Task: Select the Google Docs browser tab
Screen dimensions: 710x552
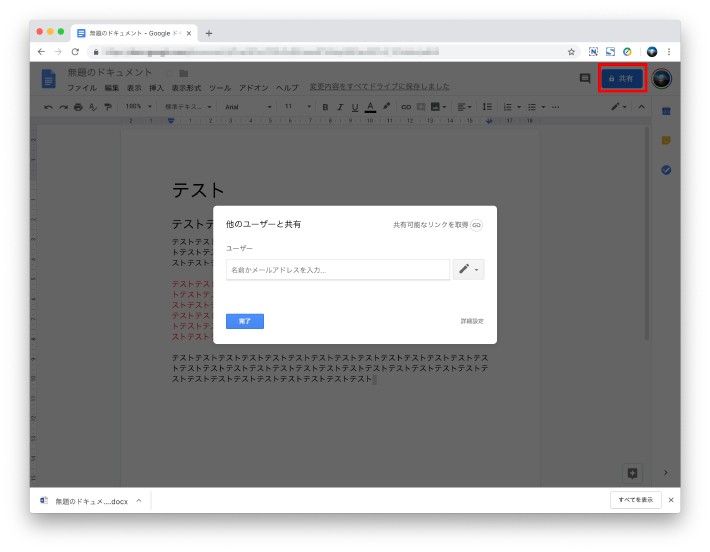Action: pyautogui.click(x=134, y=33)
